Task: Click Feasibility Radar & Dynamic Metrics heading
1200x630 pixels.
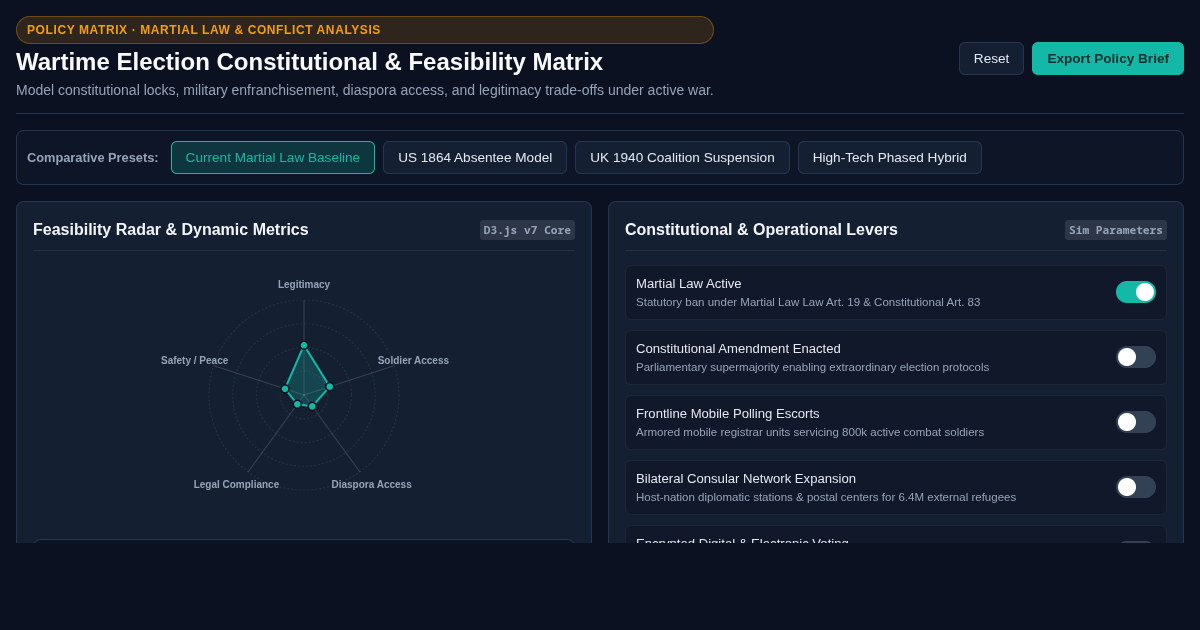Action: (x=171, y=230)
